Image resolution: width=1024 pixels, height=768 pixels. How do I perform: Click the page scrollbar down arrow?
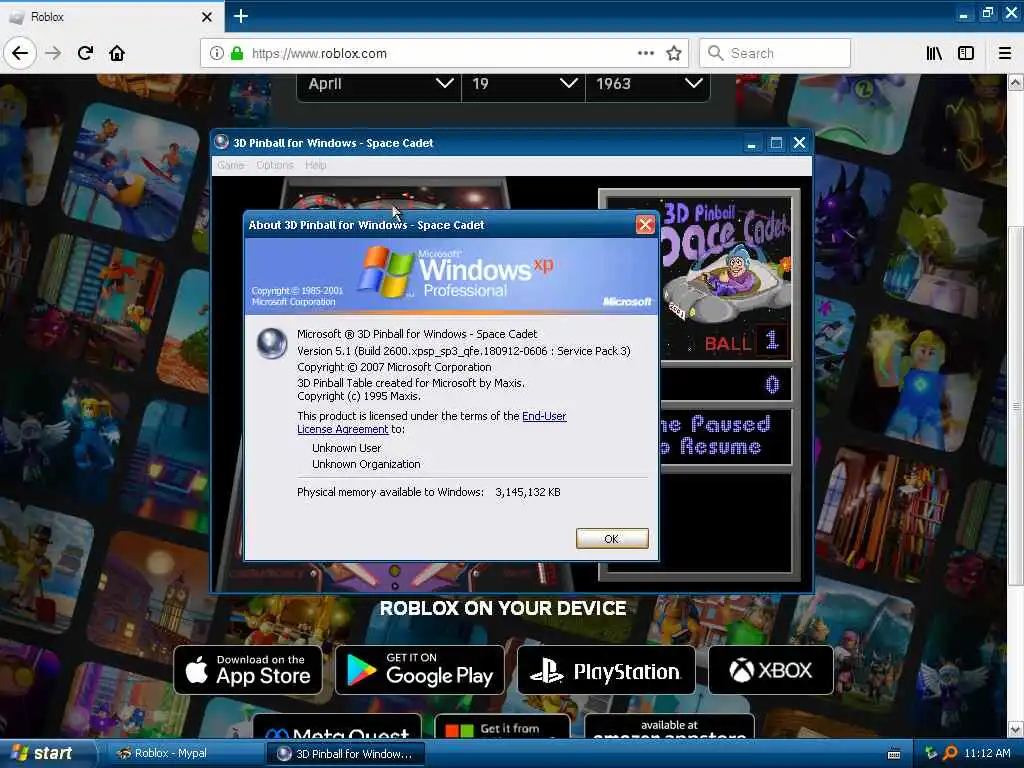pos(1016,729)
